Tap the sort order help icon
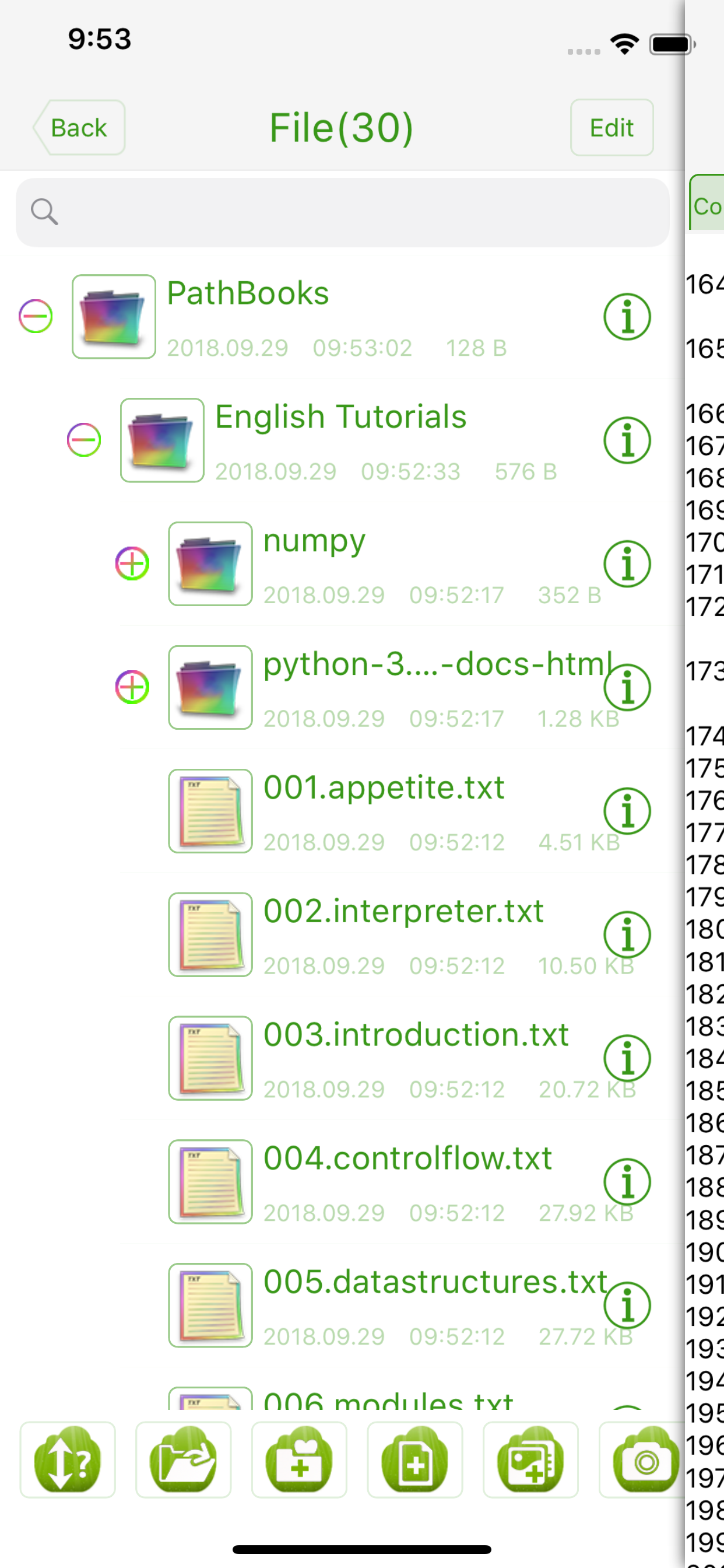This screenshot has width=724, height=1568. tap(68, 1459)
